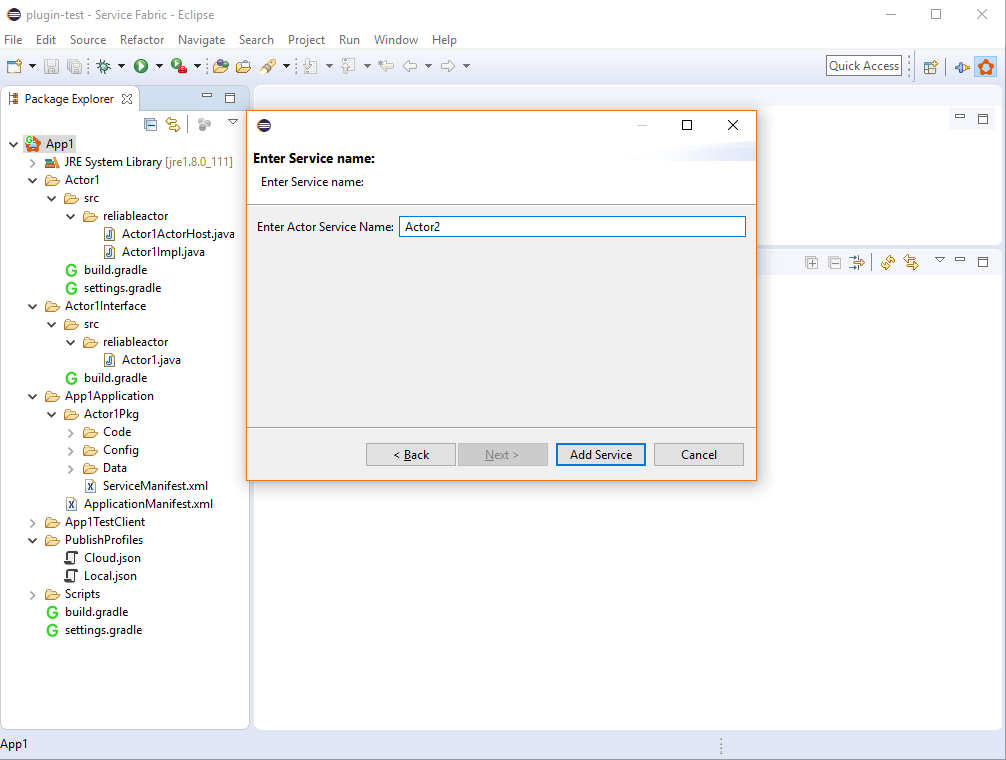Click inside the Actor Service Name field

point(571,226)
